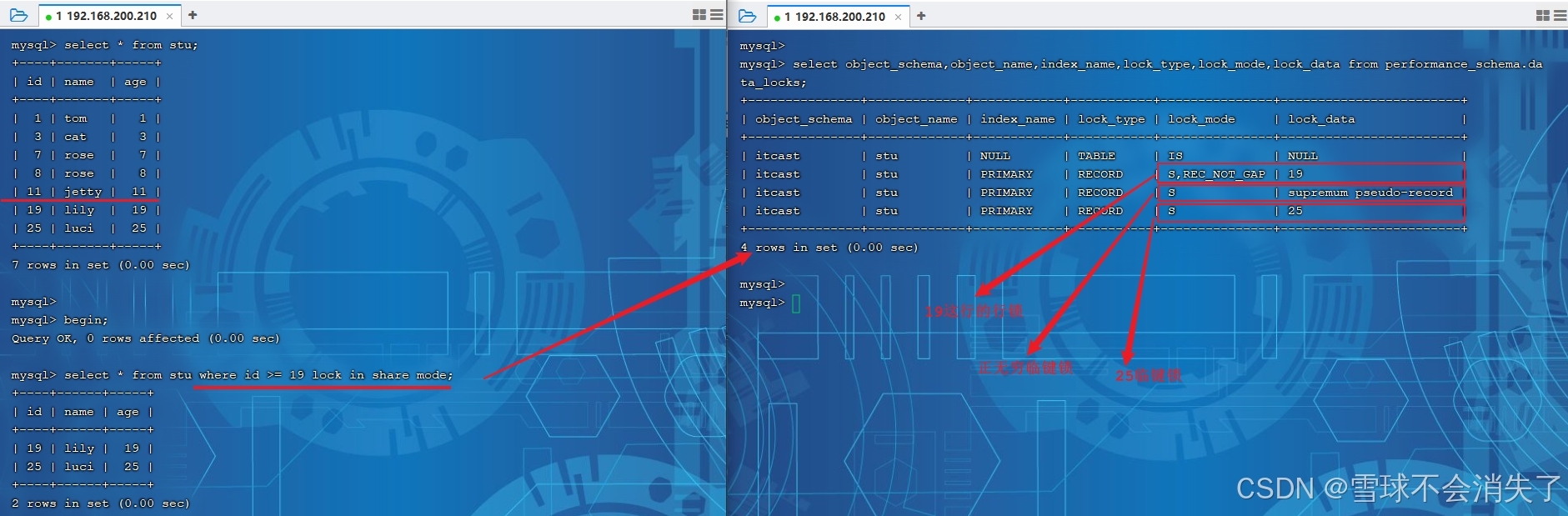Click the 'jetty' name cell
Image resolution: width=1568 pixels, height=516 pixels.
coord(83,192)
